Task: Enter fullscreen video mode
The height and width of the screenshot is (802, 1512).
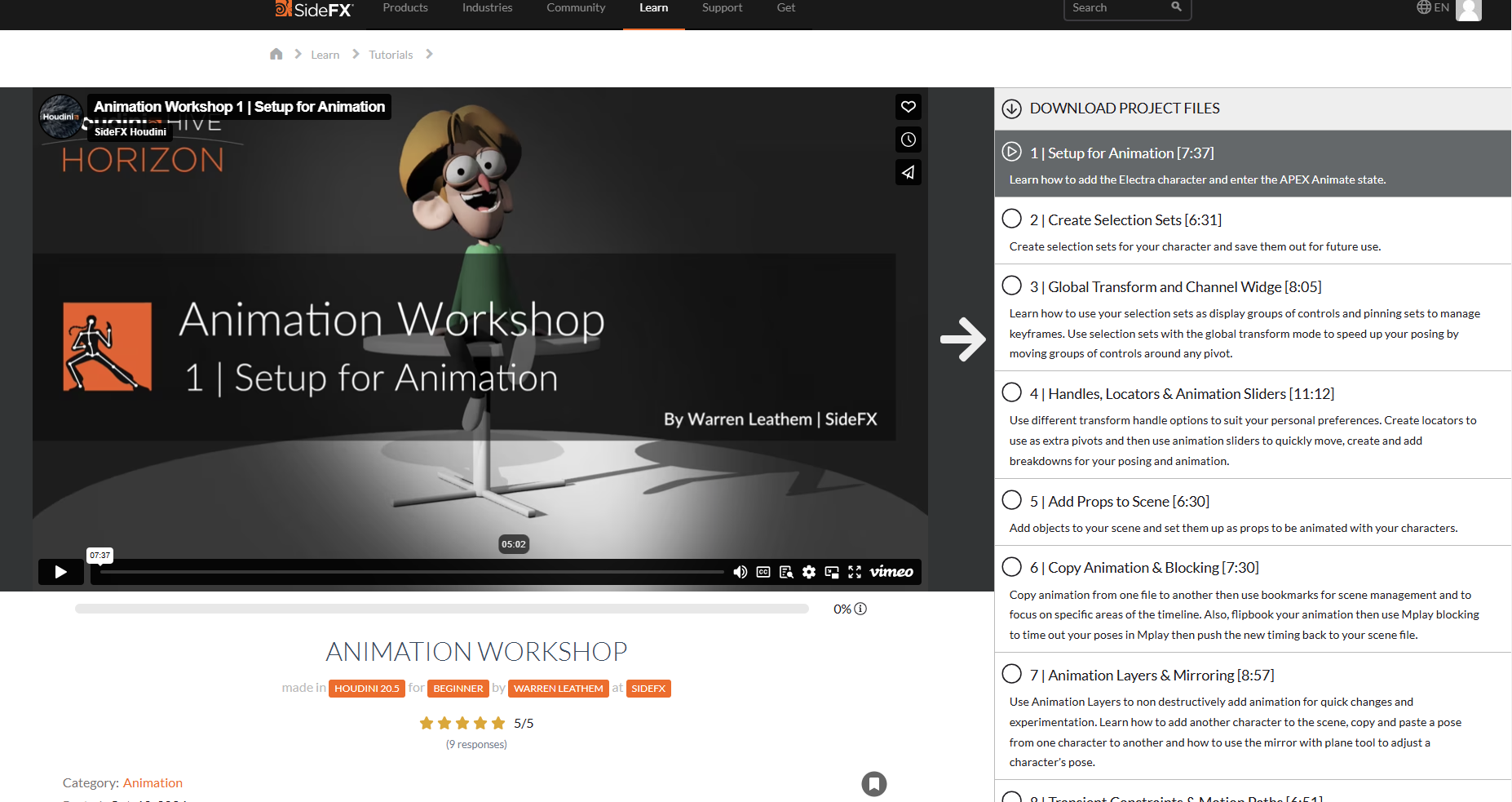Action: 855,572
